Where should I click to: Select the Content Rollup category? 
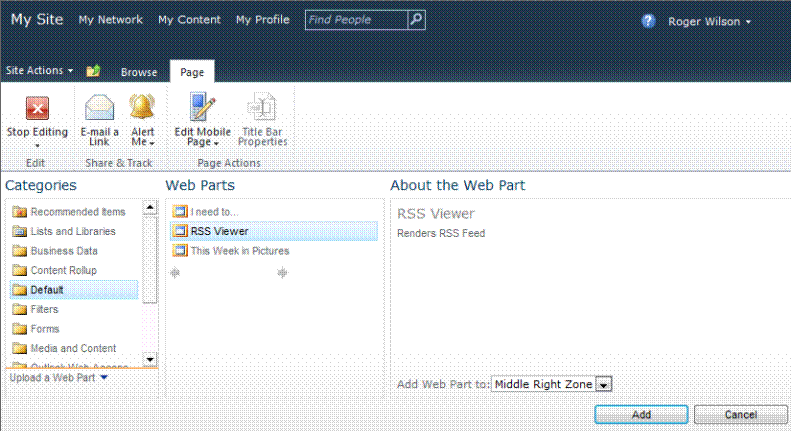[74, 270]
